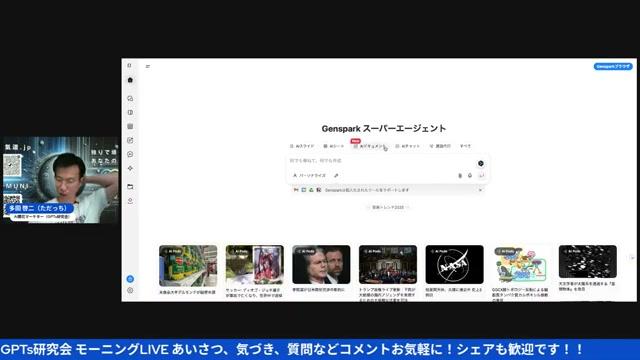Click the solid grey square sidebar icon
The image size is (640, 360).
130,127
